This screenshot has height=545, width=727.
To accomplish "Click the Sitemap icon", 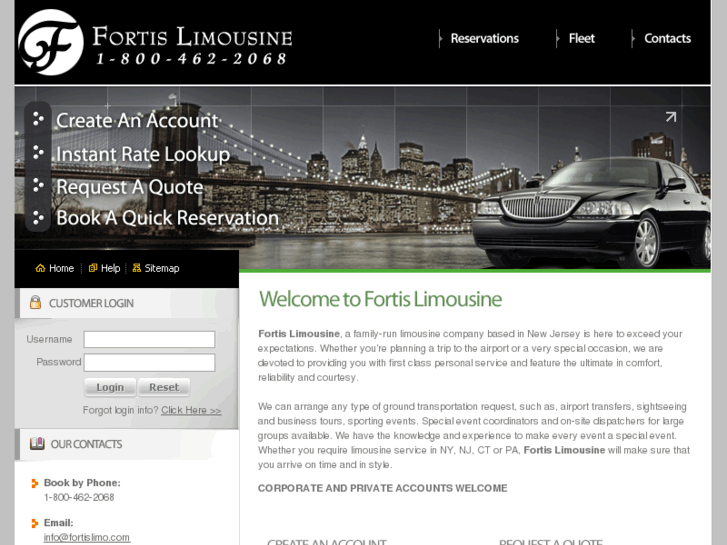I will [136, 268].
